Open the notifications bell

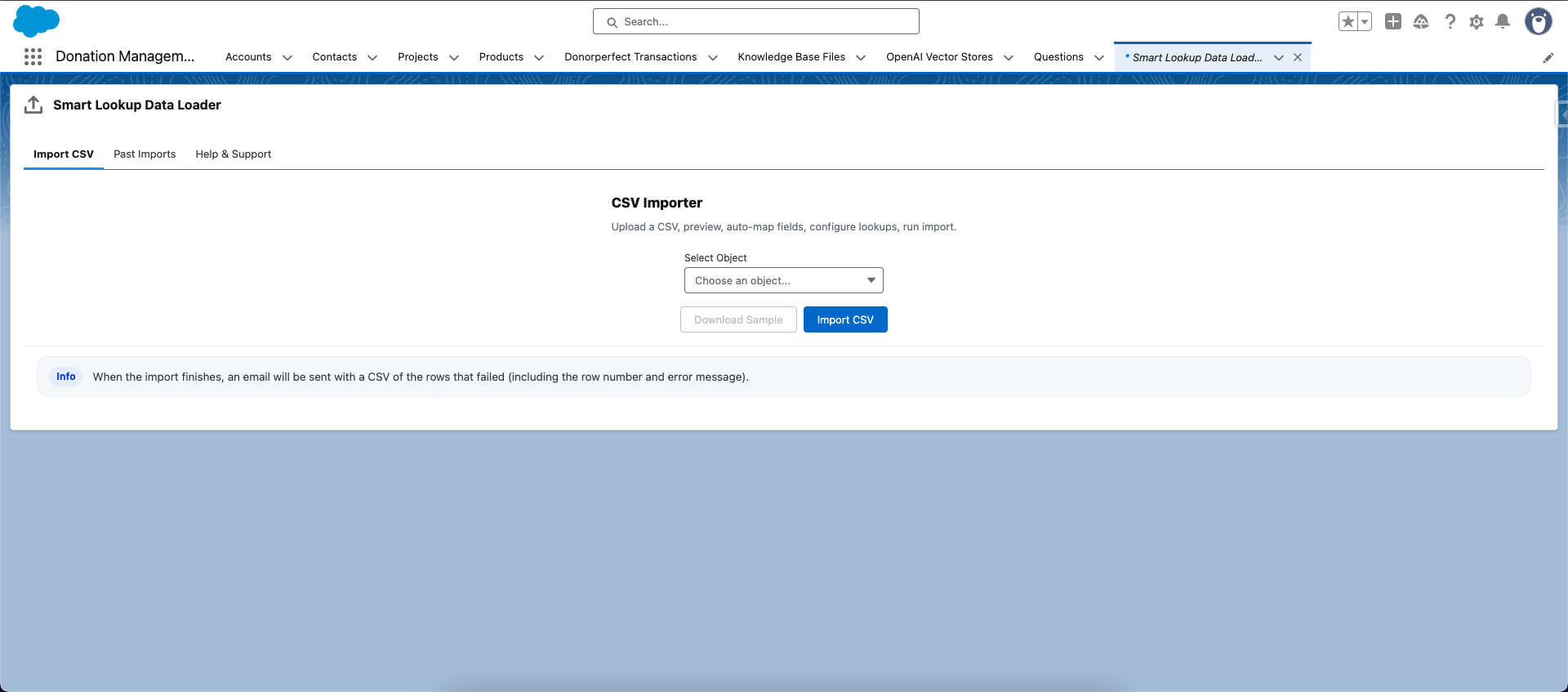coord(1503,22)
